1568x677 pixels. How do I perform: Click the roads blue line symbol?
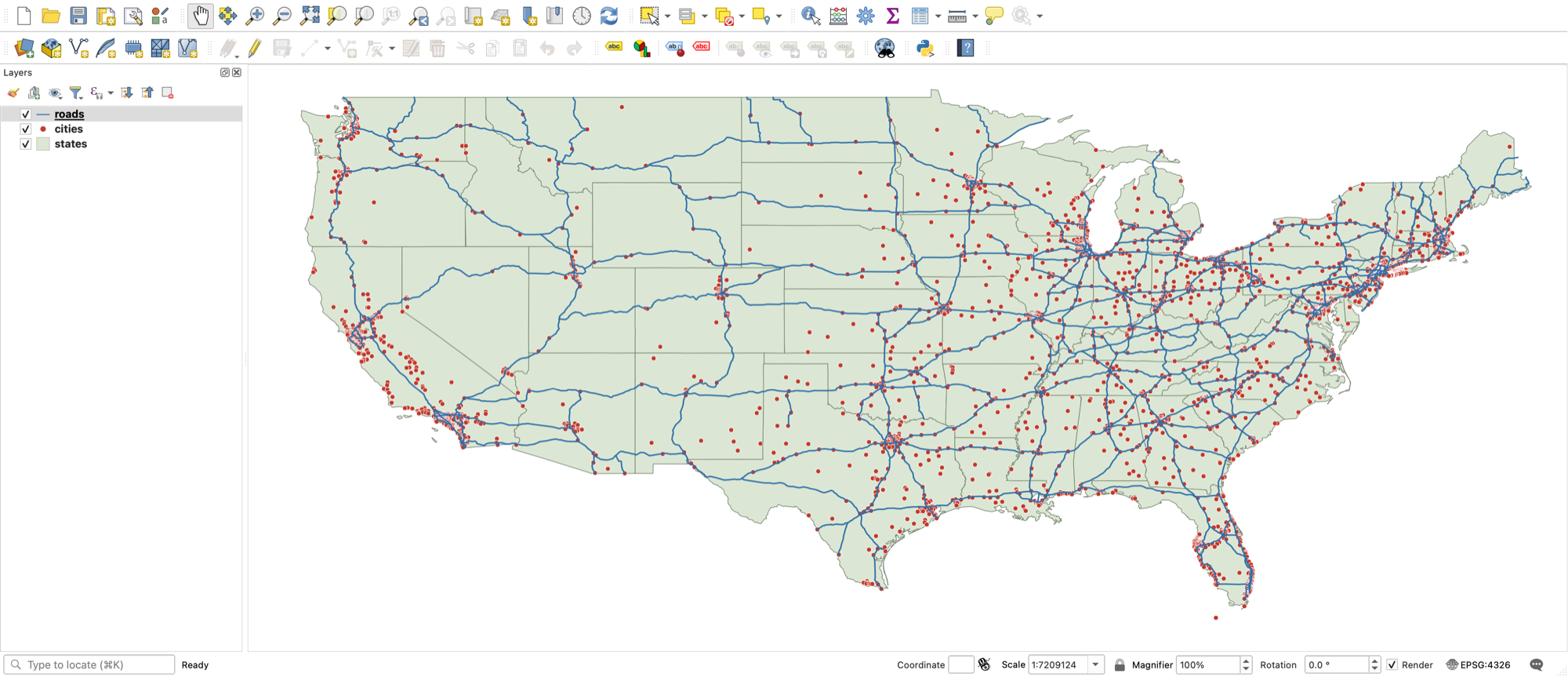pos(43,115)
